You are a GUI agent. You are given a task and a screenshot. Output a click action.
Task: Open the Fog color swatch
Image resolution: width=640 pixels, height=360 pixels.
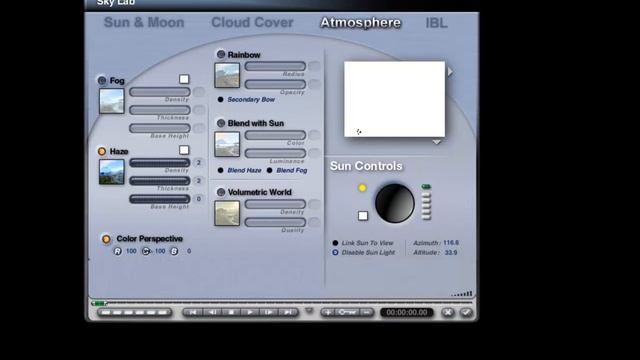(x=184, y=79)
